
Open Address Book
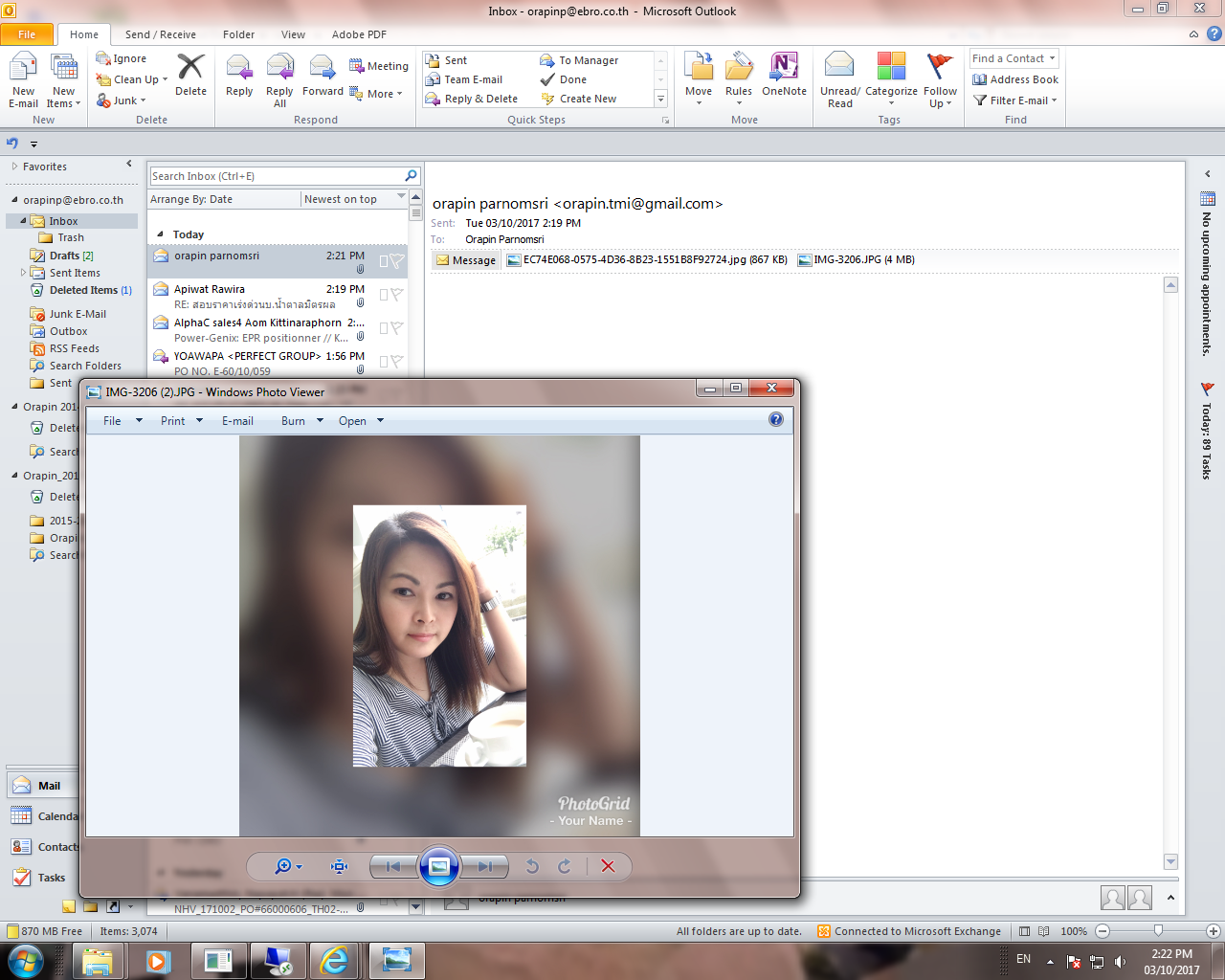(x=1015, y=79)
